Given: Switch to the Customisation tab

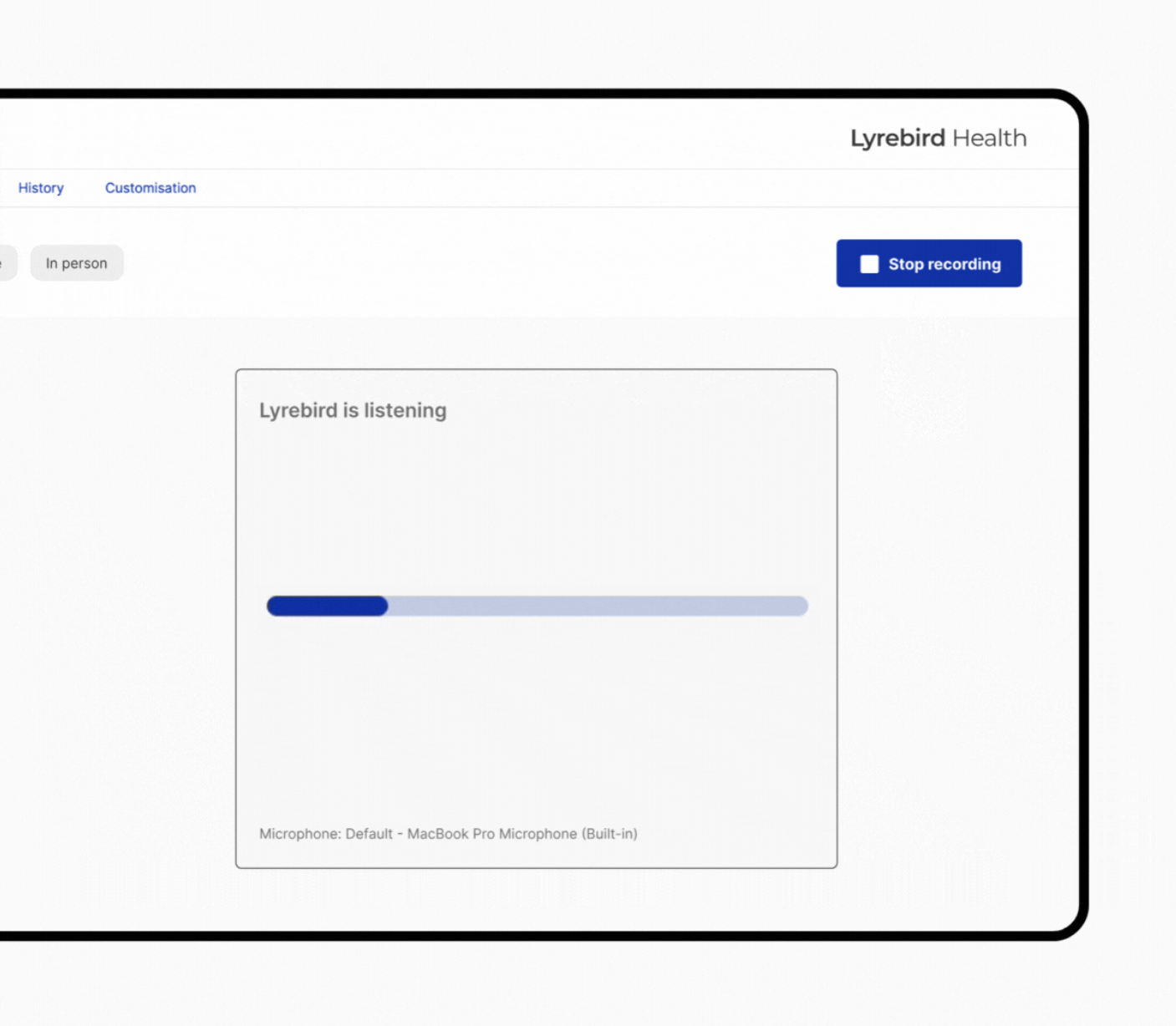Looking at the screenshot, I should click(x=150, y=188).
